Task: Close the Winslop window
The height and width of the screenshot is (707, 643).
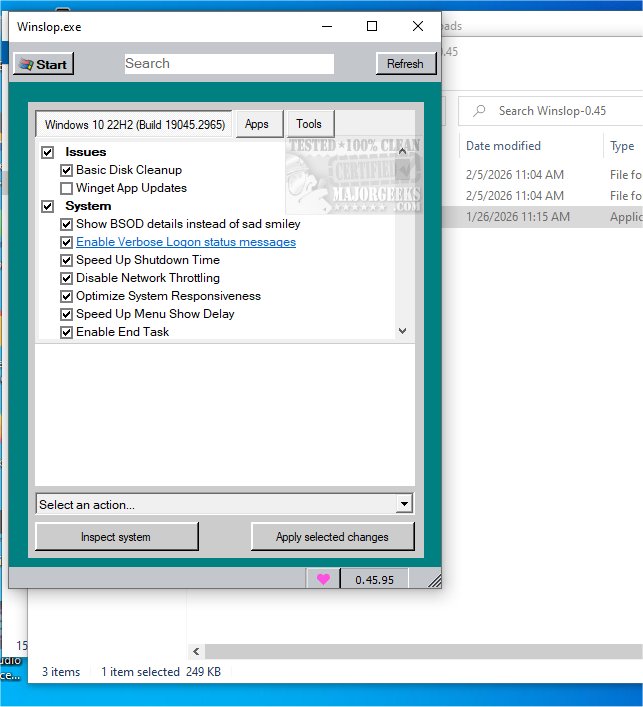Action: [418, 27]
